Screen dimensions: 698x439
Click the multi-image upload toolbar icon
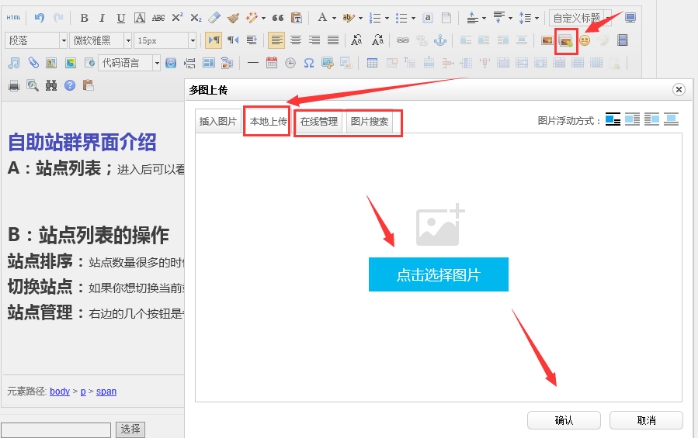tap(566, 40)
